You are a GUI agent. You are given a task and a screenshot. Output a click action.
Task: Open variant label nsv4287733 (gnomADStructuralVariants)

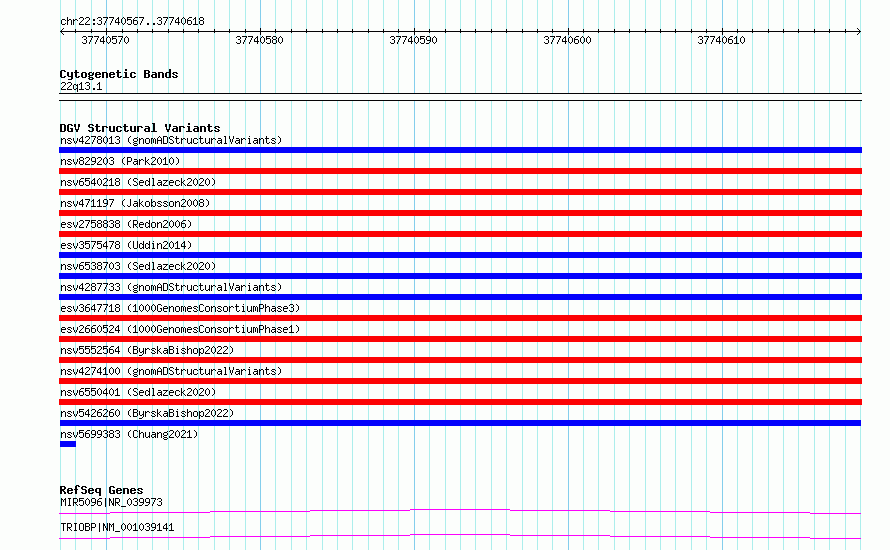pyautogui.click(x=171, y=287)
